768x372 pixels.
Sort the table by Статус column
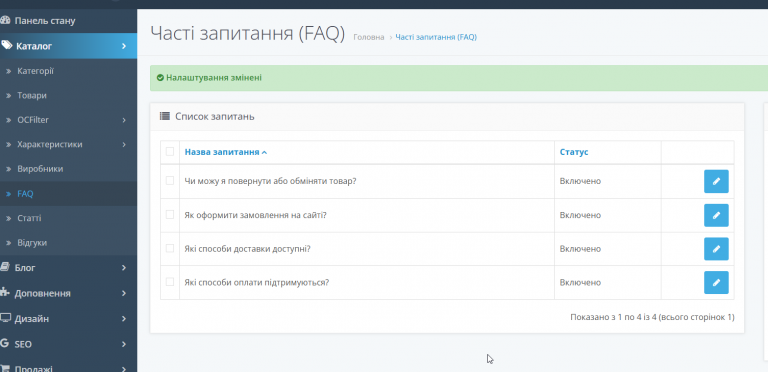[574, 152]
